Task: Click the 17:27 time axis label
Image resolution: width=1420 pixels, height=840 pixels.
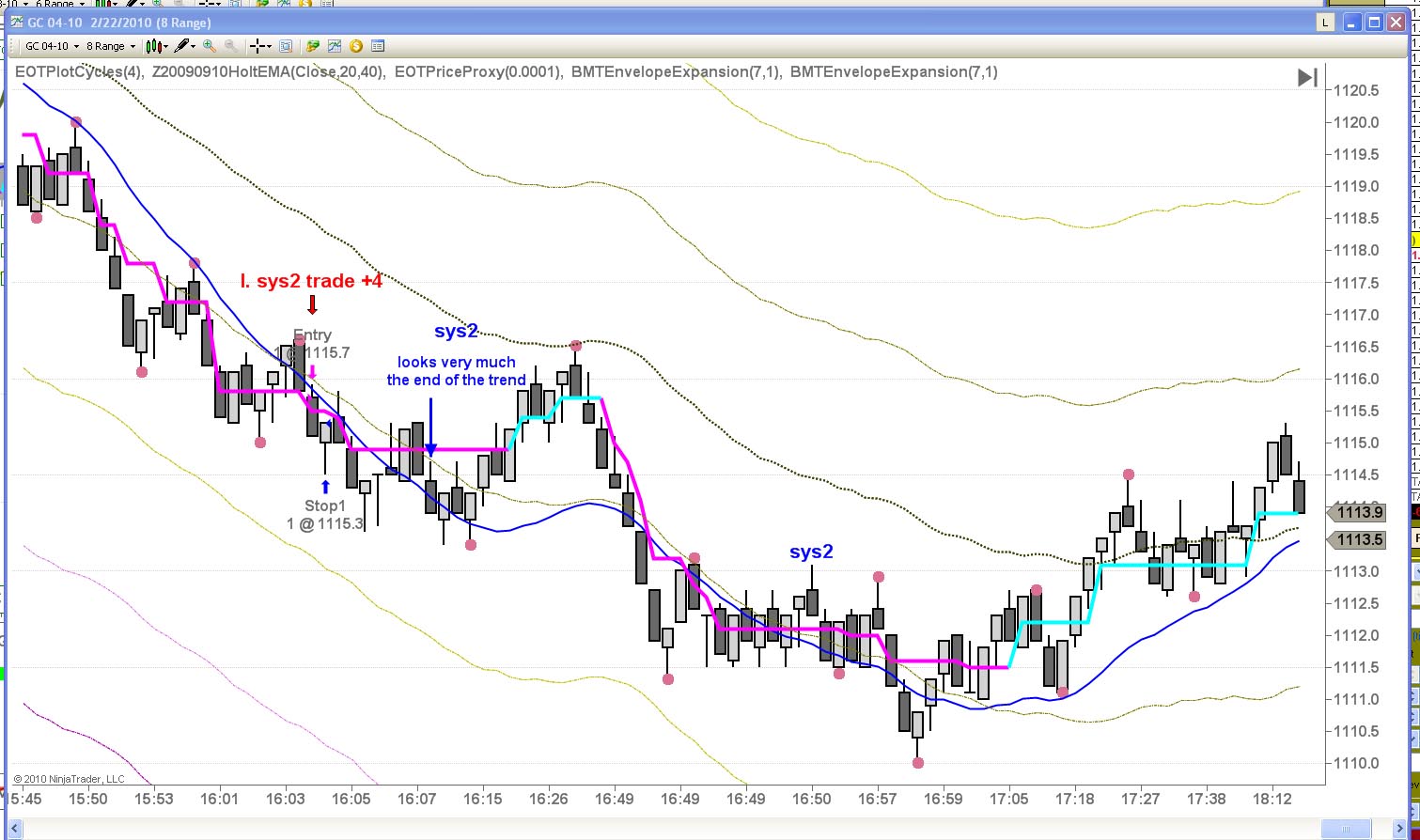Action: tap(1141, 799)
